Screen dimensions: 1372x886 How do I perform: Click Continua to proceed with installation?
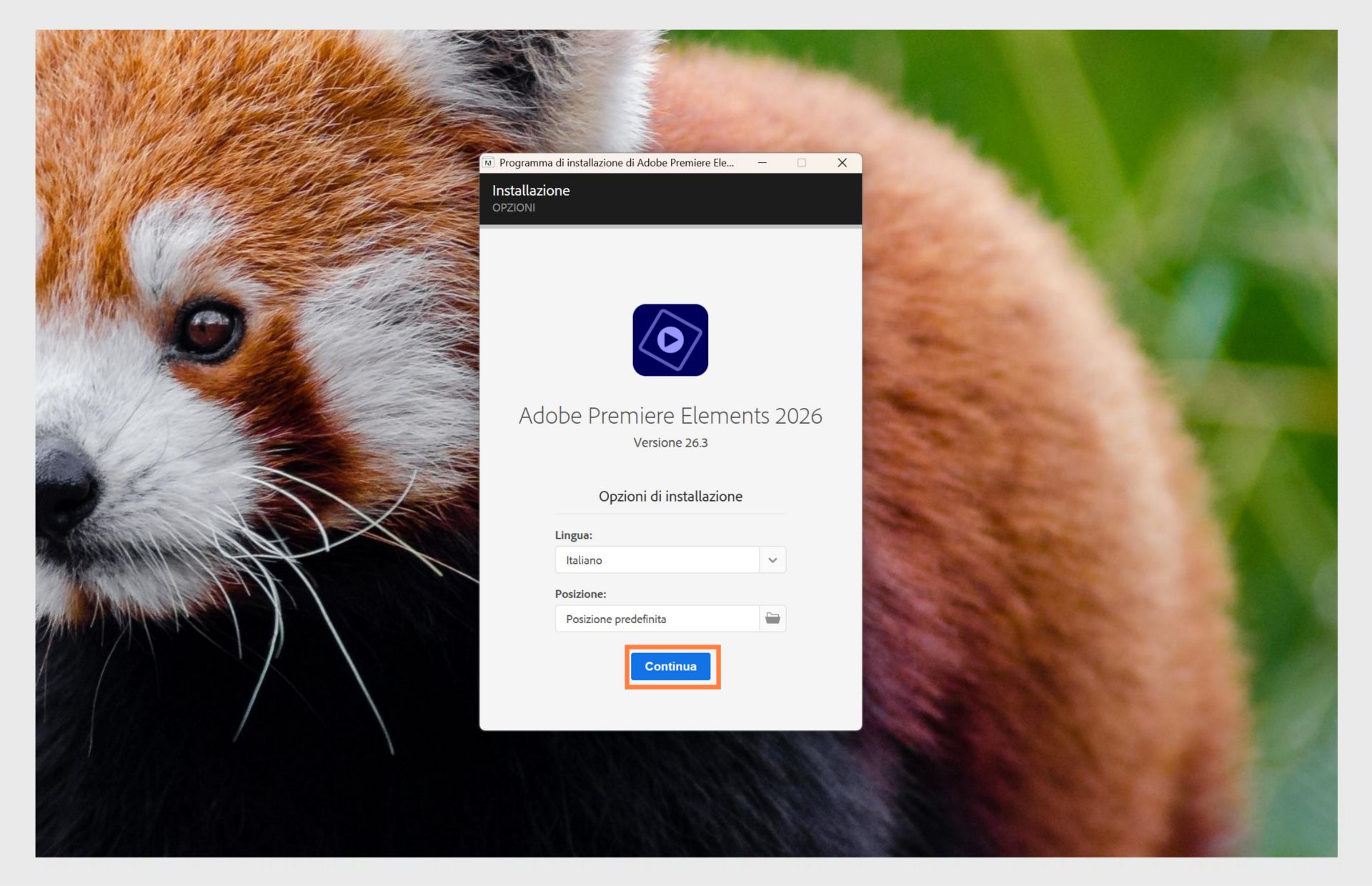[670, 666]
